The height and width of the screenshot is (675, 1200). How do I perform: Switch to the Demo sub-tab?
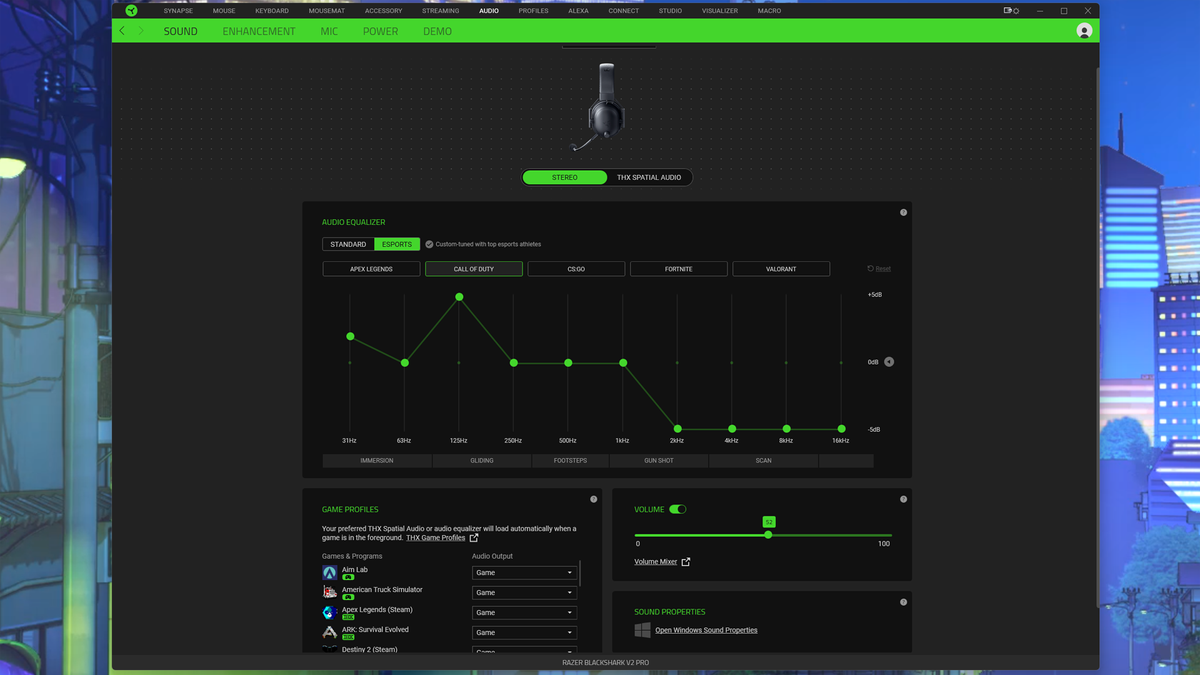point(437,31)
